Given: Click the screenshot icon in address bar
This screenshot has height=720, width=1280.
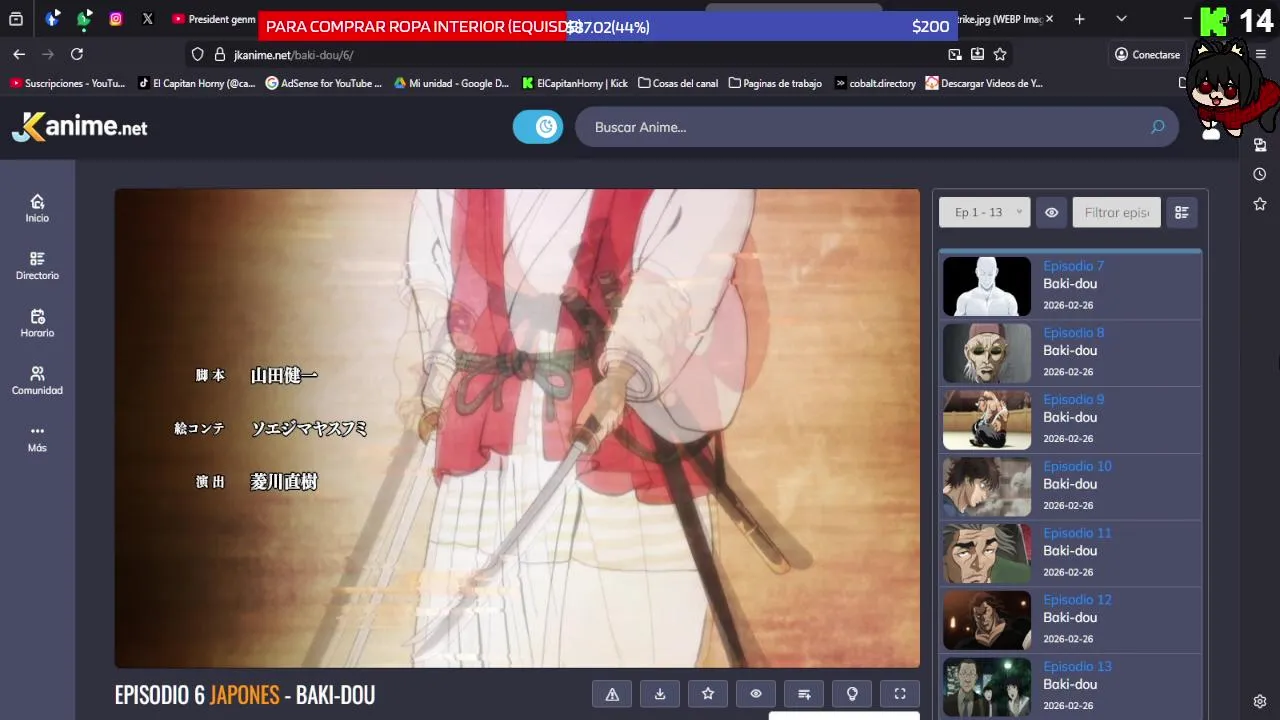Looking at the screenshot, I should click(x=955, y=54).
